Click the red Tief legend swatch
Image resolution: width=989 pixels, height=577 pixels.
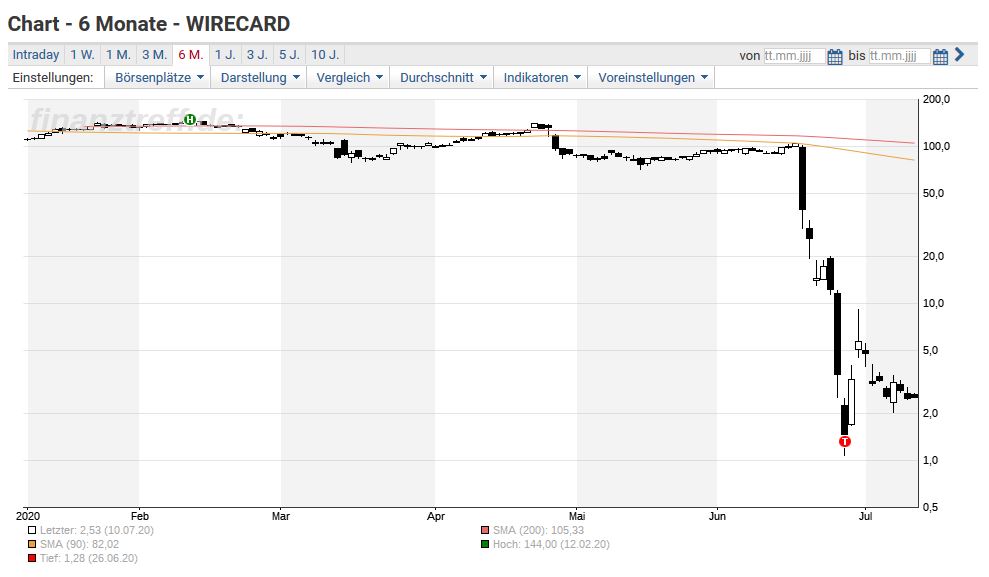pyautogui.click(x=32, y=558)
